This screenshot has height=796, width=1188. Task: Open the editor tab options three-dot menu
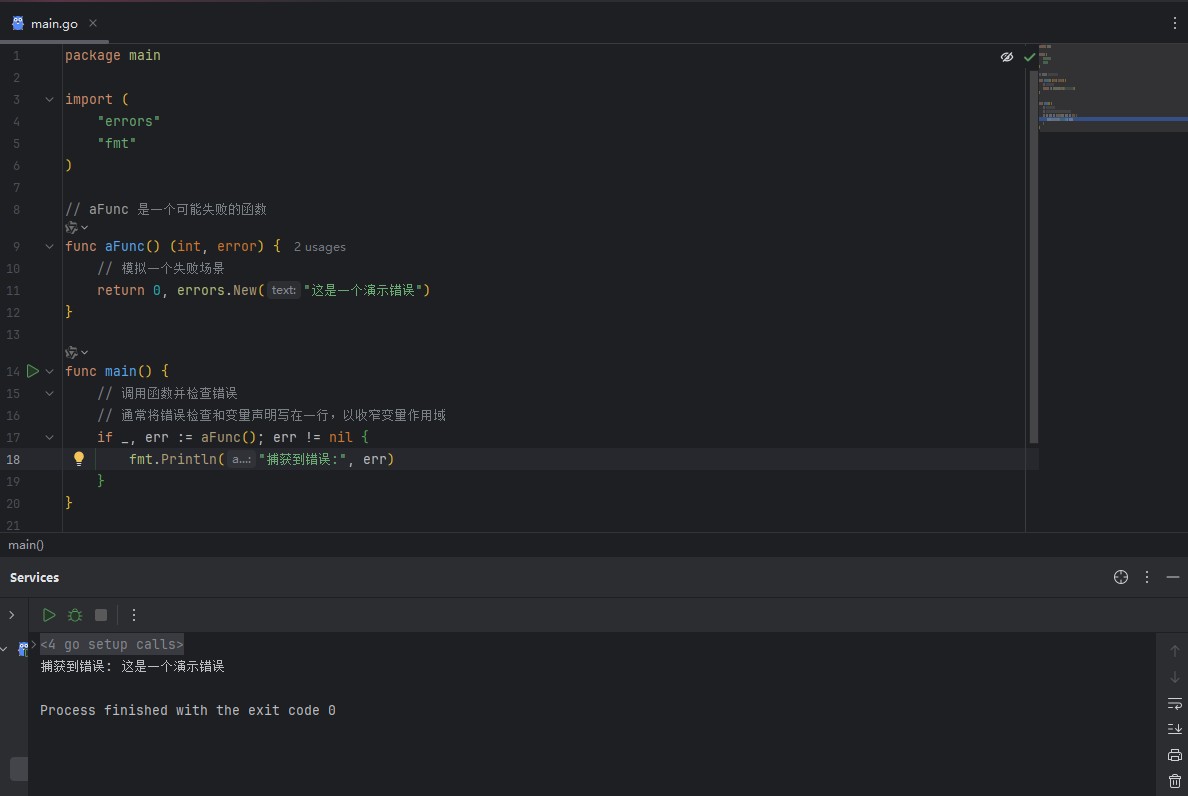1175,23
